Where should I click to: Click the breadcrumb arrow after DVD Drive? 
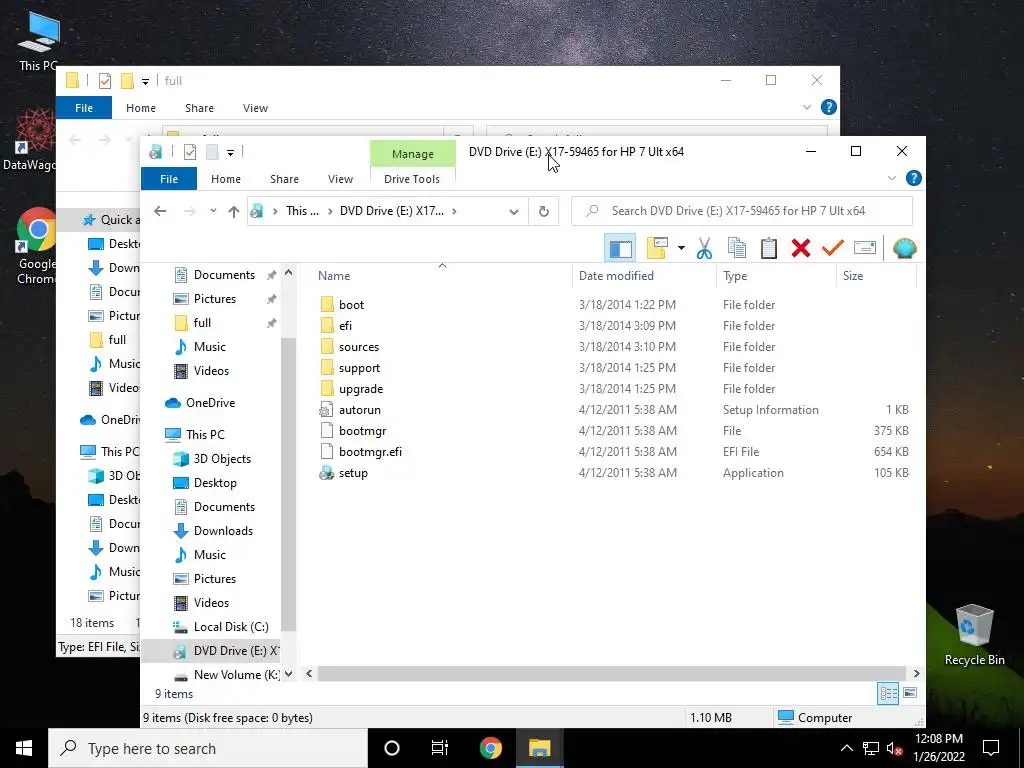click(x=455, y=211)
